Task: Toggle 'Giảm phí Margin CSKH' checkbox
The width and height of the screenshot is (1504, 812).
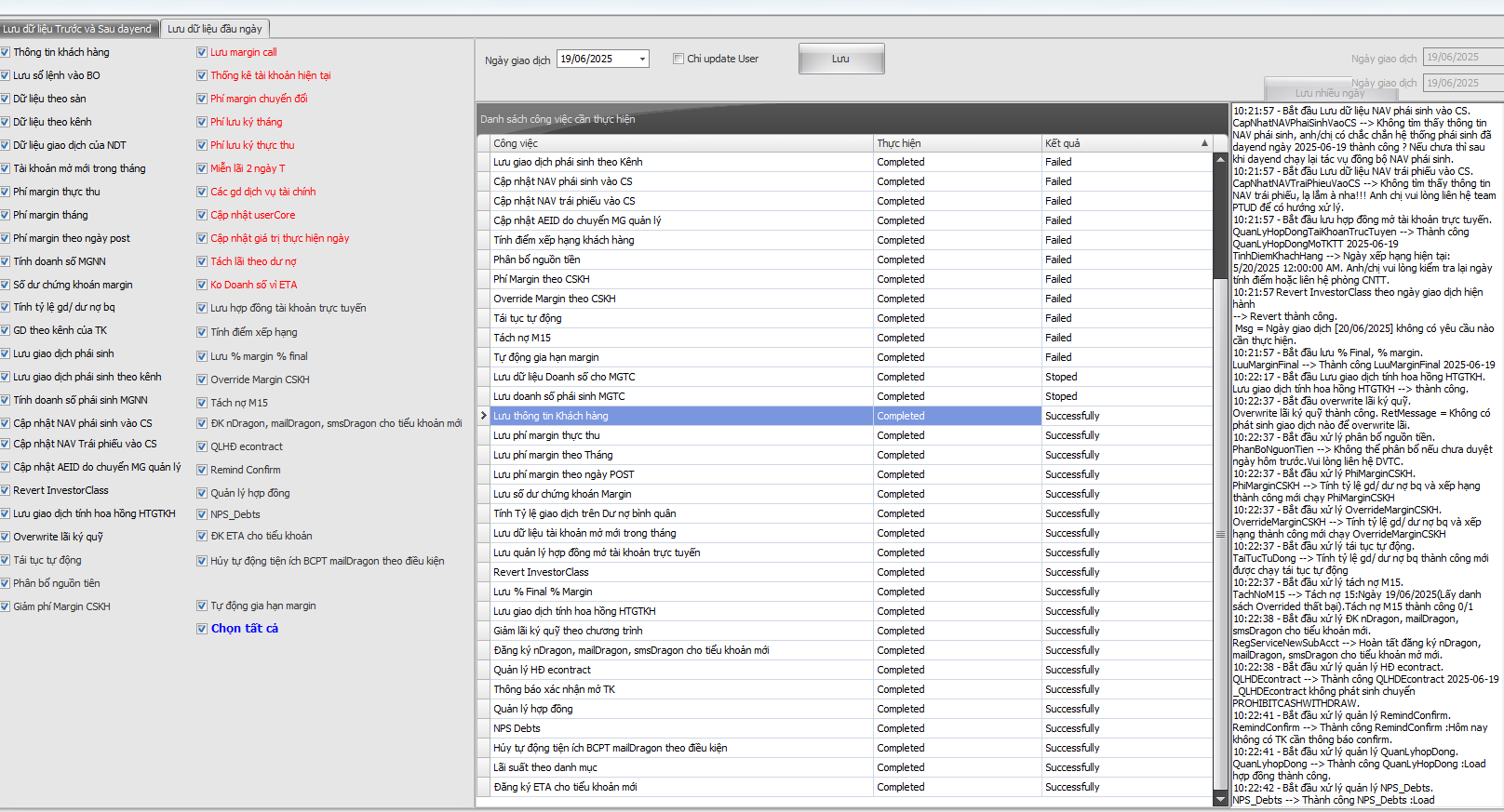Action: (x=6, y=606)
